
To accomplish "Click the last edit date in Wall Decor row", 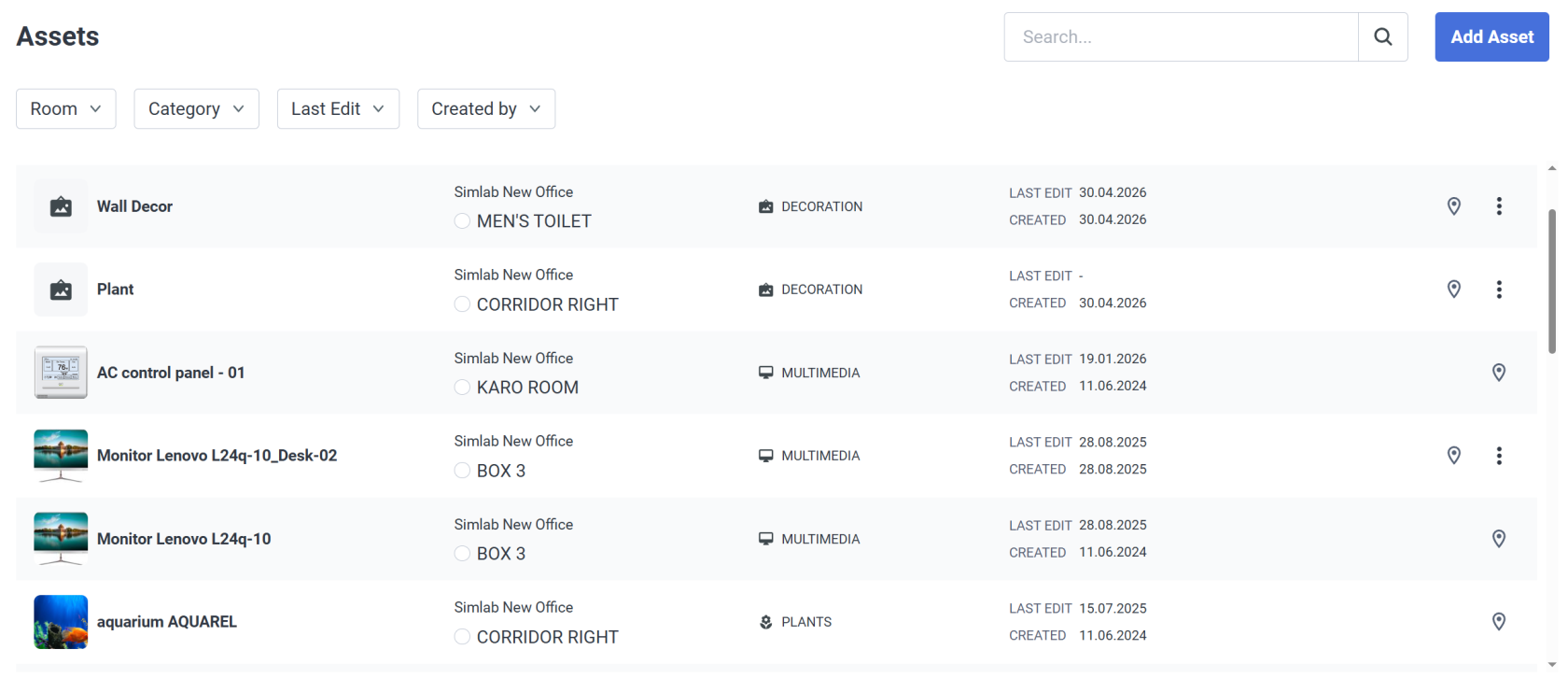I will pos(1113,192).
